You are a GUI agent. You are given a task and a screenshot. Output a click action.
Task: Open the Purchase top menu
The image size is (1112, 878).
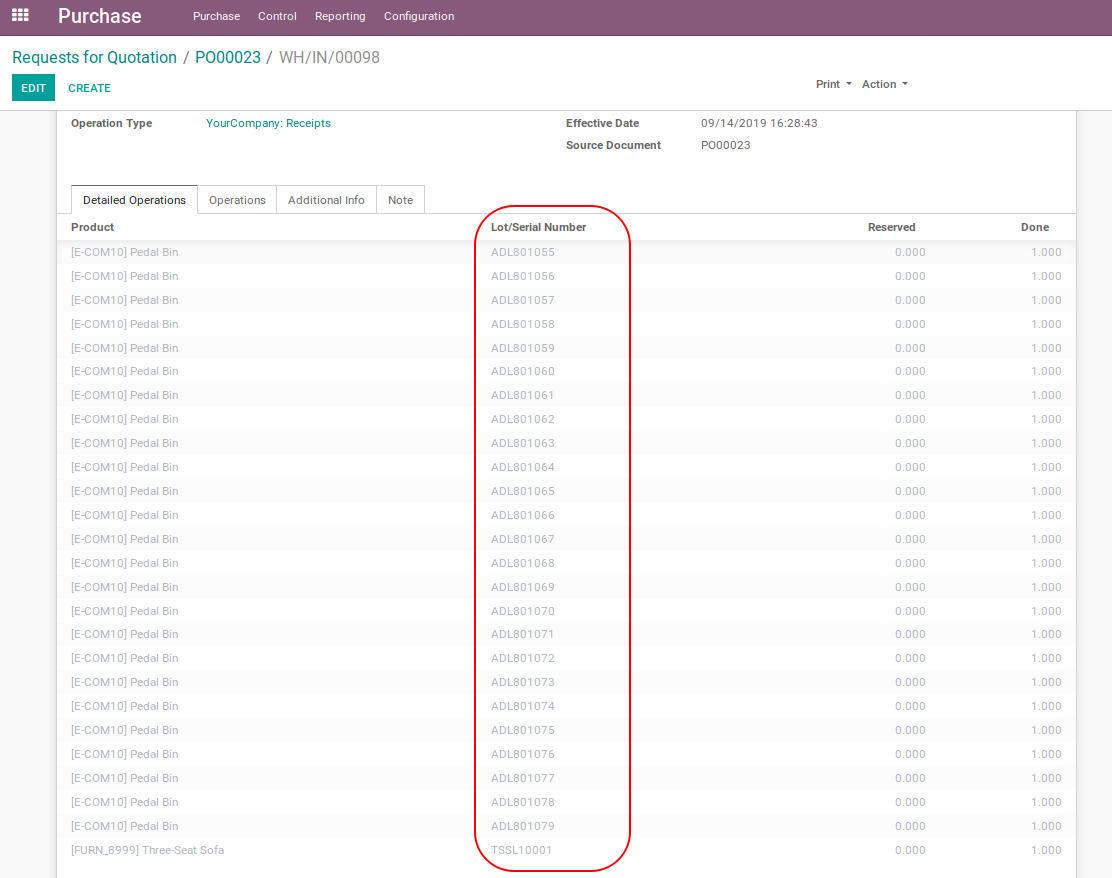tap(216, 16)
